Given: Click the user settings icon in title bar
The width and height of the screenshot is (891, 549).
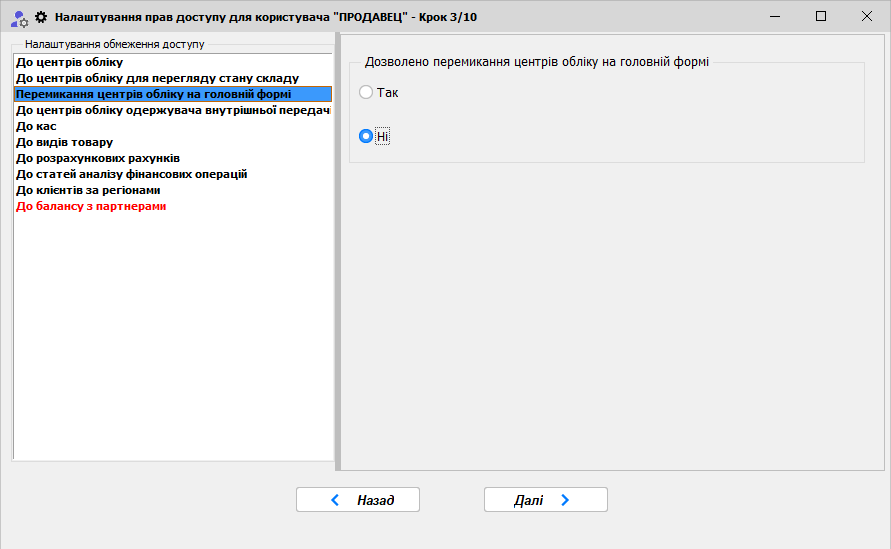Looking at the screenshot, I should pyautogui.click(x=19, y=17).
